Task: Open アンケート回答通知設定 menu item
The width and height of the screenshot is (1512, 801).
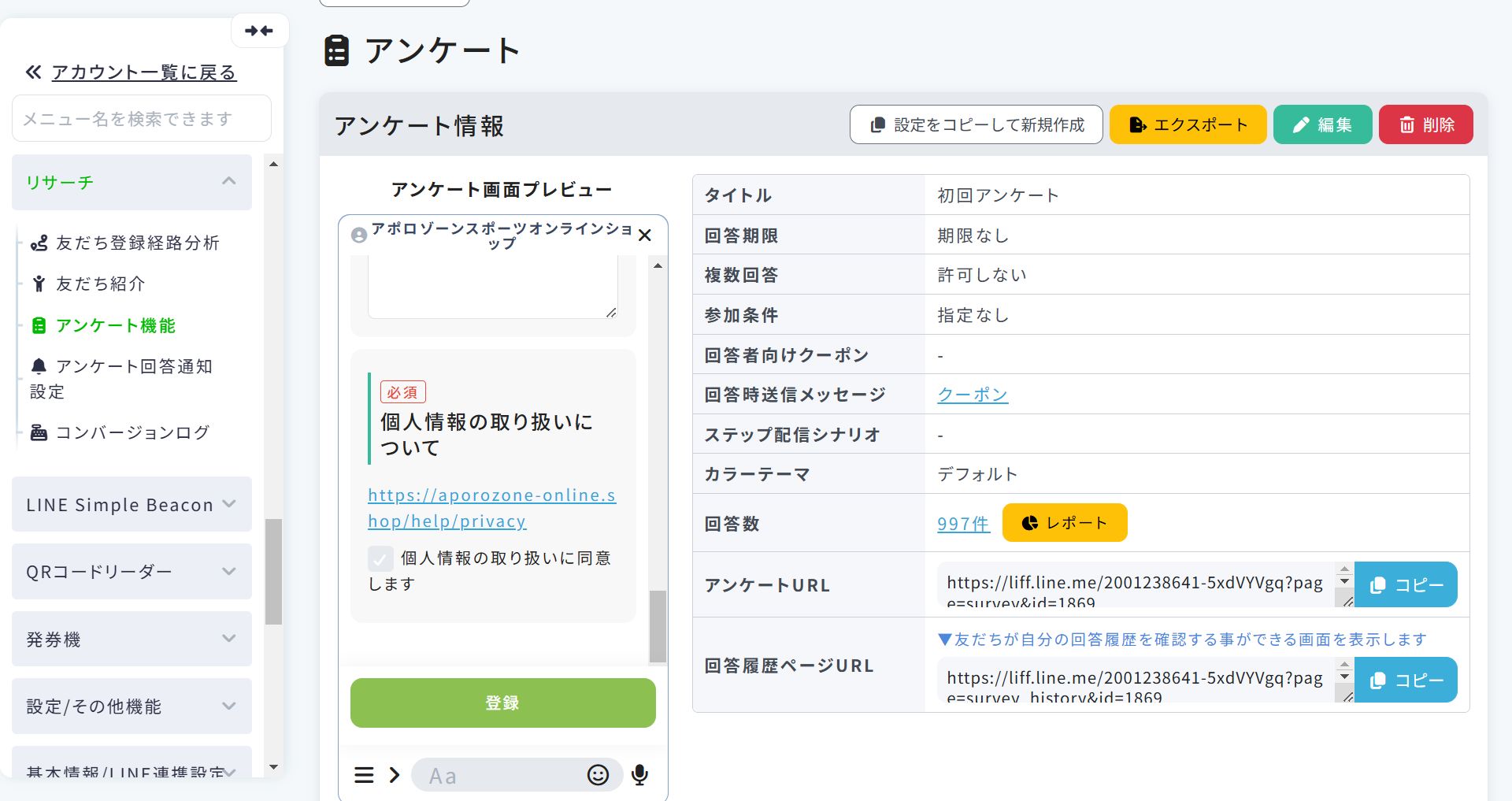Action: (121, 379)
